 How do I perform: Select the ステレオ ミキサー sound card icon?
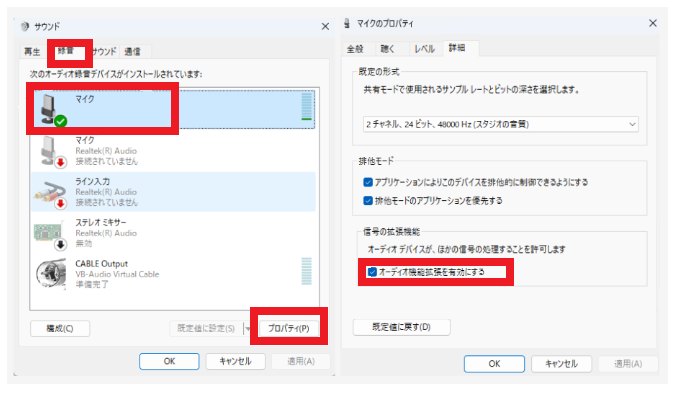(x=50, y=234)
